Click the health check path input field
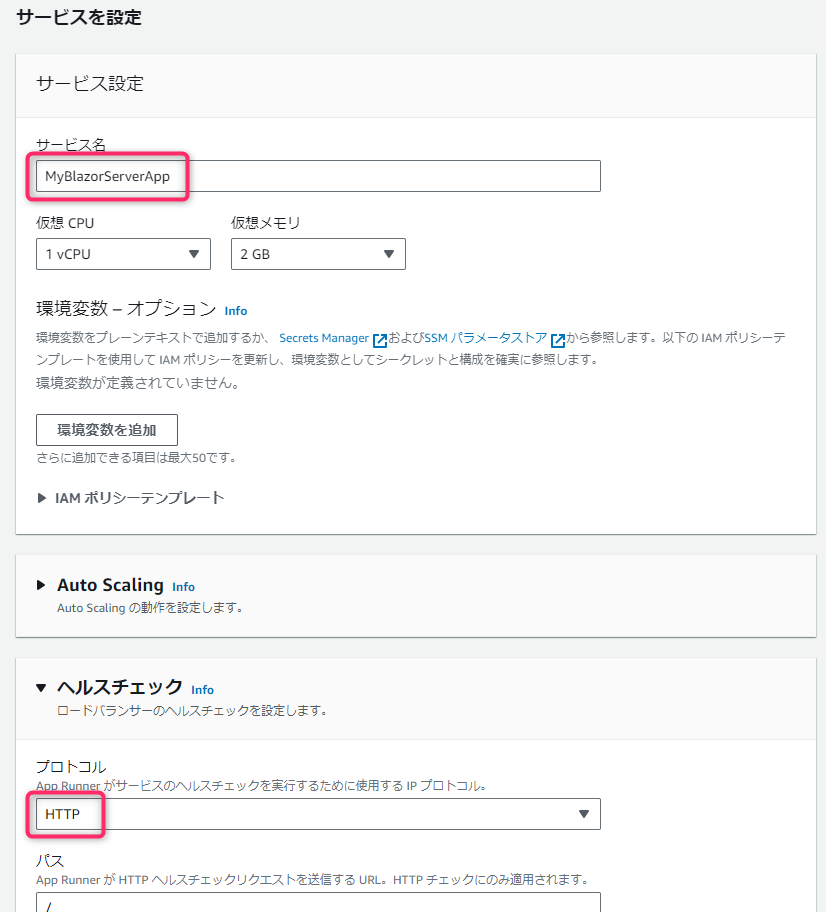 coord(318,902)
